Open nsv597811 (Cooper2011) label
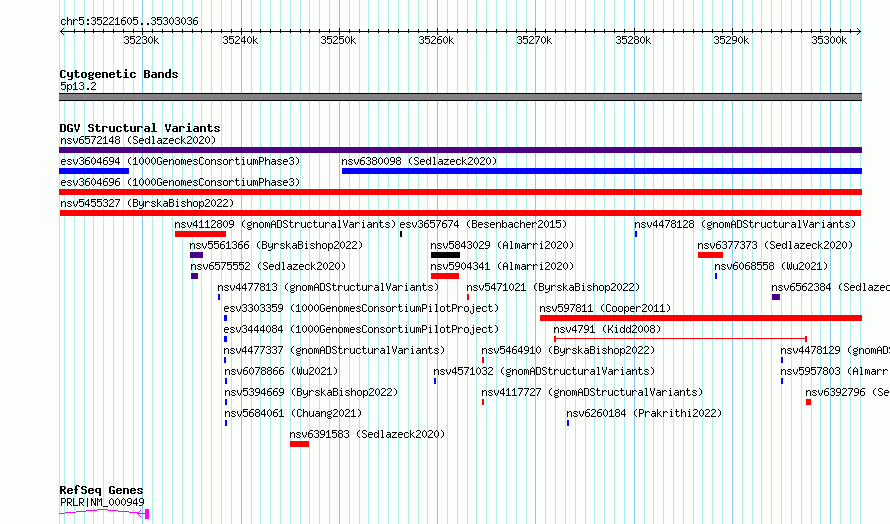 click(x=605, y=308)
